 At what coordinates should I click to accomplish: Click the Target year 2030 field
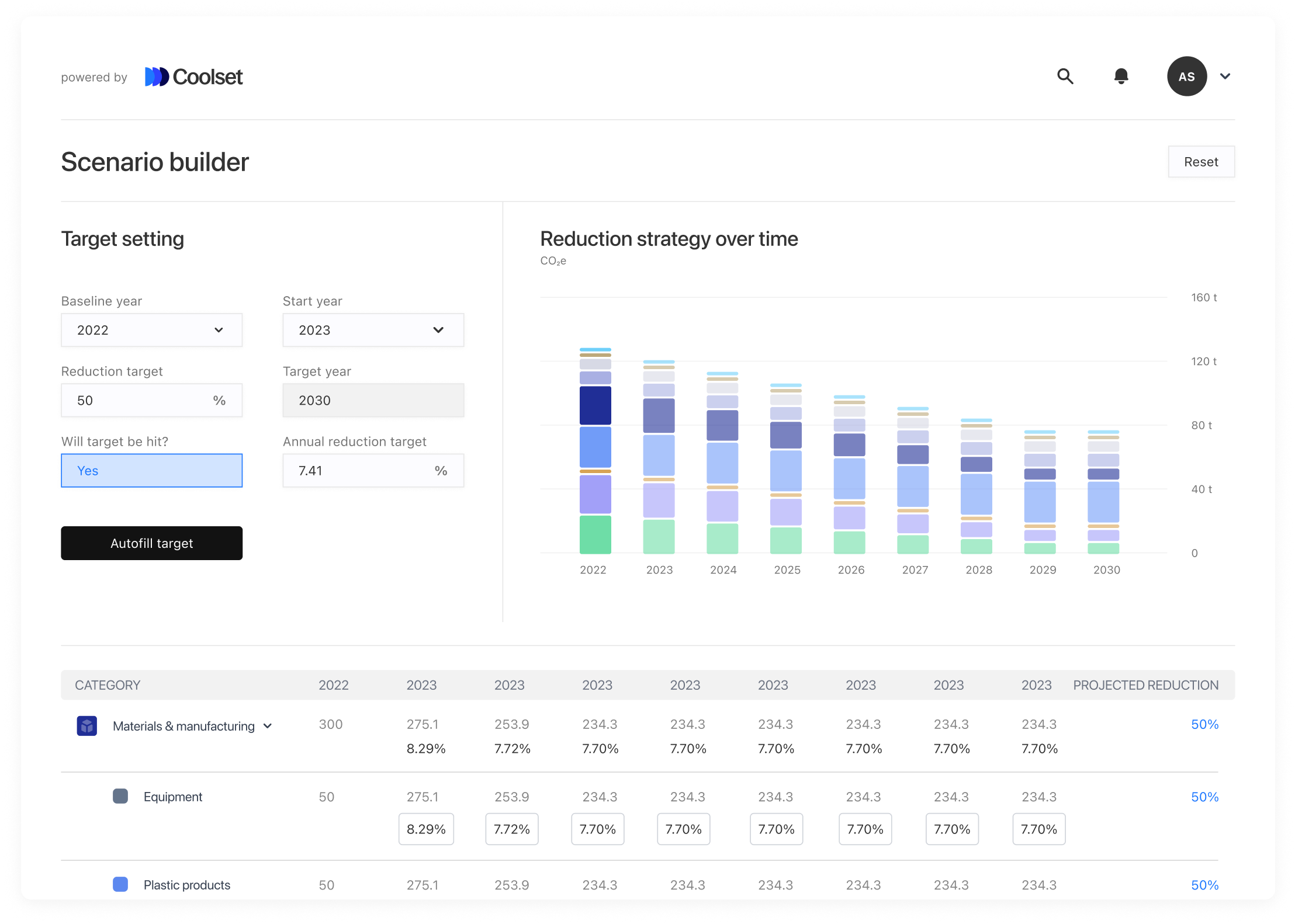tap(373, 401)
